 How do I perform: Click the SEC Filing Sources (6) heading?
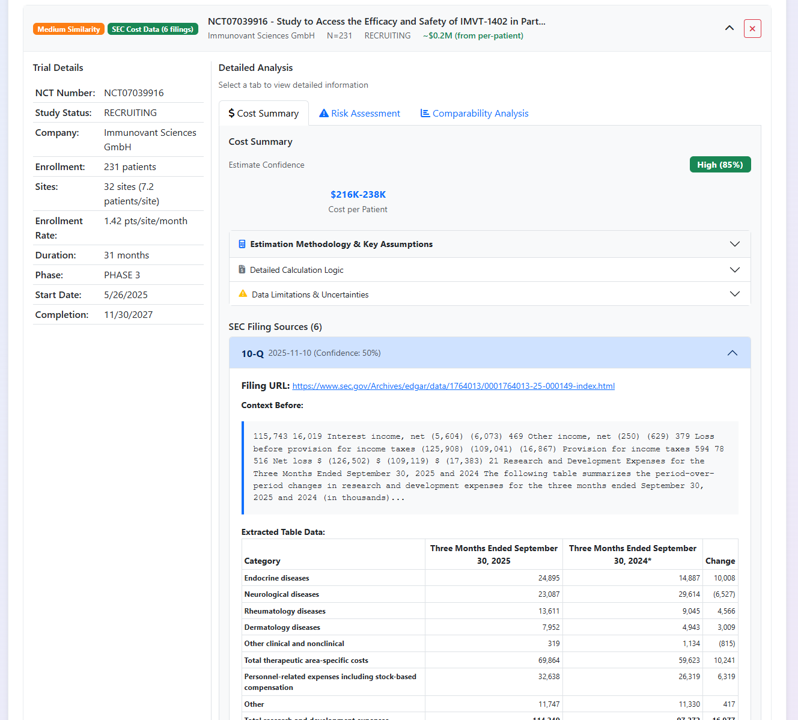click(275, 327)
